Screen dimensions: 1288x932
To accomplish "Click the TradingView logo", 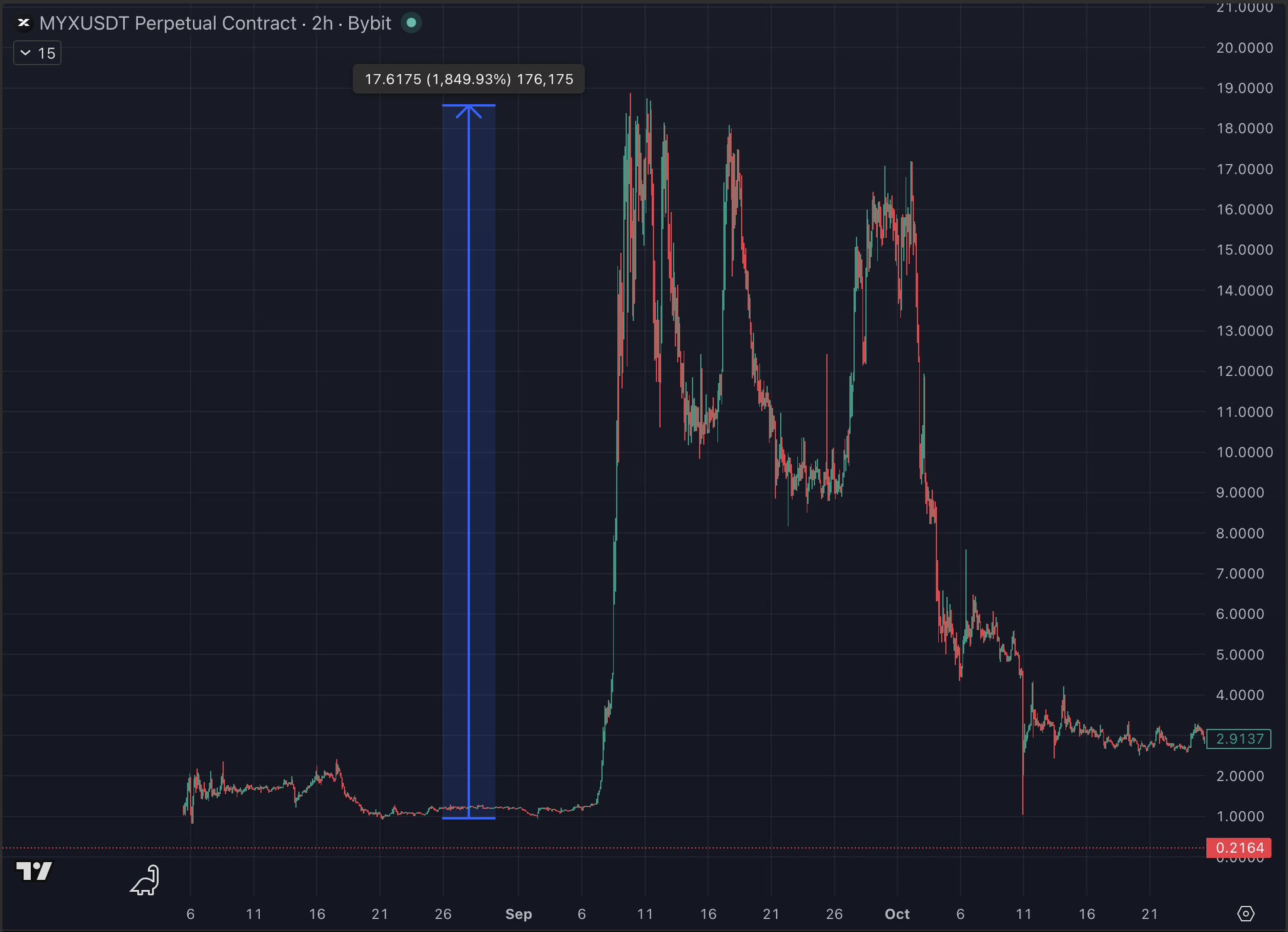I will click(x=34, y=872).
